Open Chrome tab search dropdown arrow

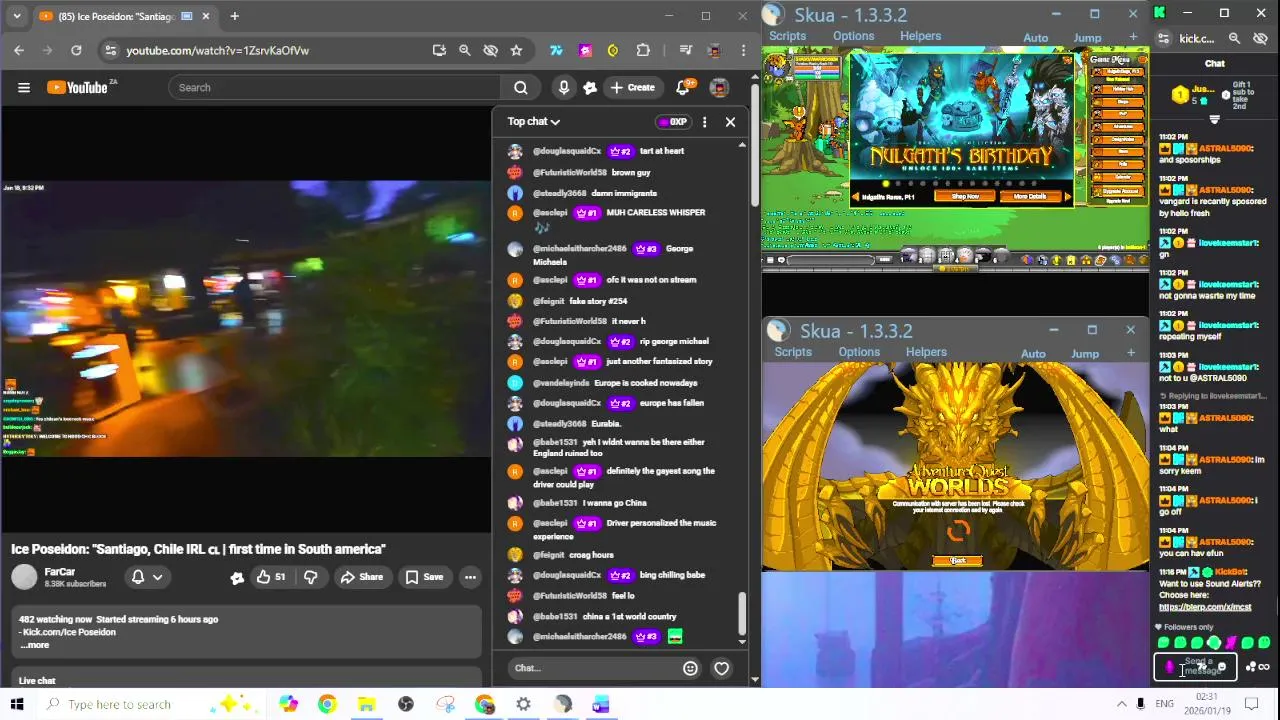click(17, 16)
